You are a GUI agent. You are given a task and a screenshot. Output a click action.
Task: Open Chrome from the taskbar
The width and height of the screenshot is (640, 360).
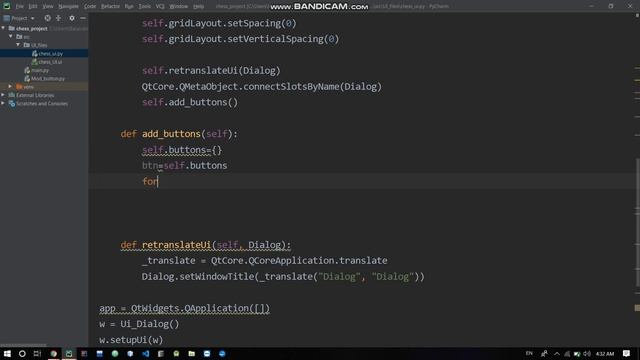[x=53, y=354]
